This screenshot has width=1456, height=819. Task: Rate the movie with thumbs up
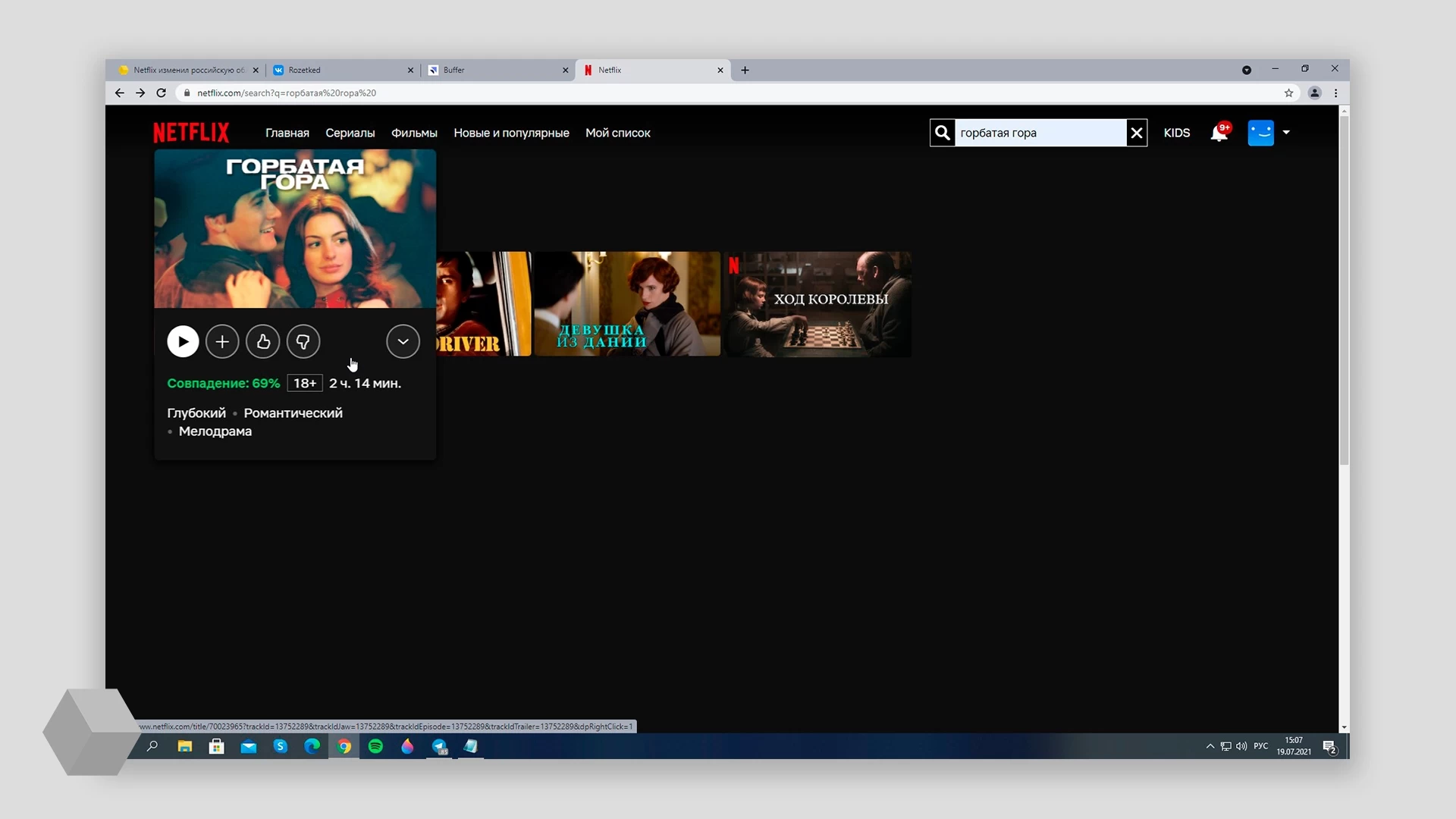263,342
